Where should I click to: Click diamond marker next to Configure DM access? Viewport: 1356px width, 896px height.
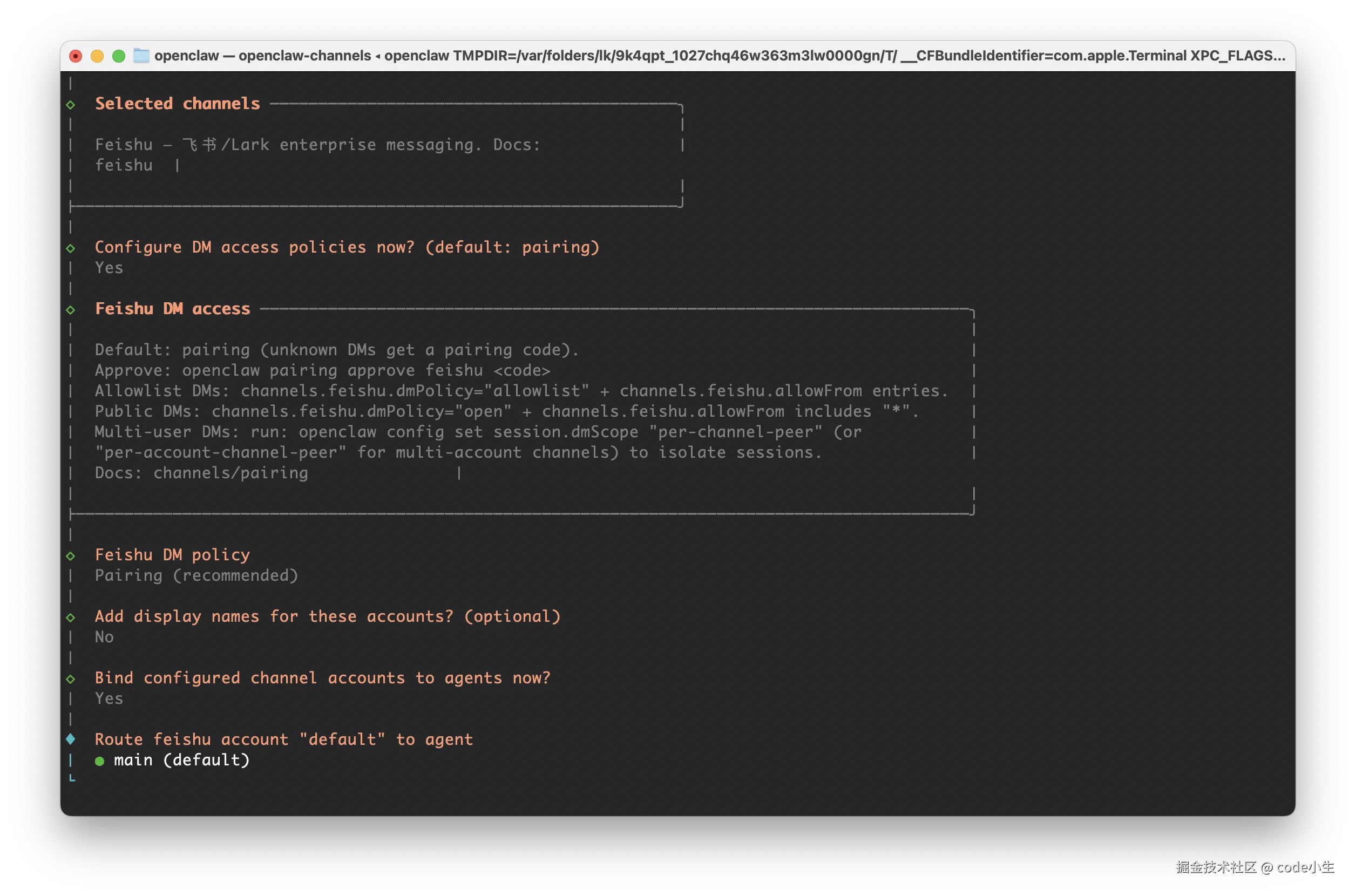coord(70,248)
